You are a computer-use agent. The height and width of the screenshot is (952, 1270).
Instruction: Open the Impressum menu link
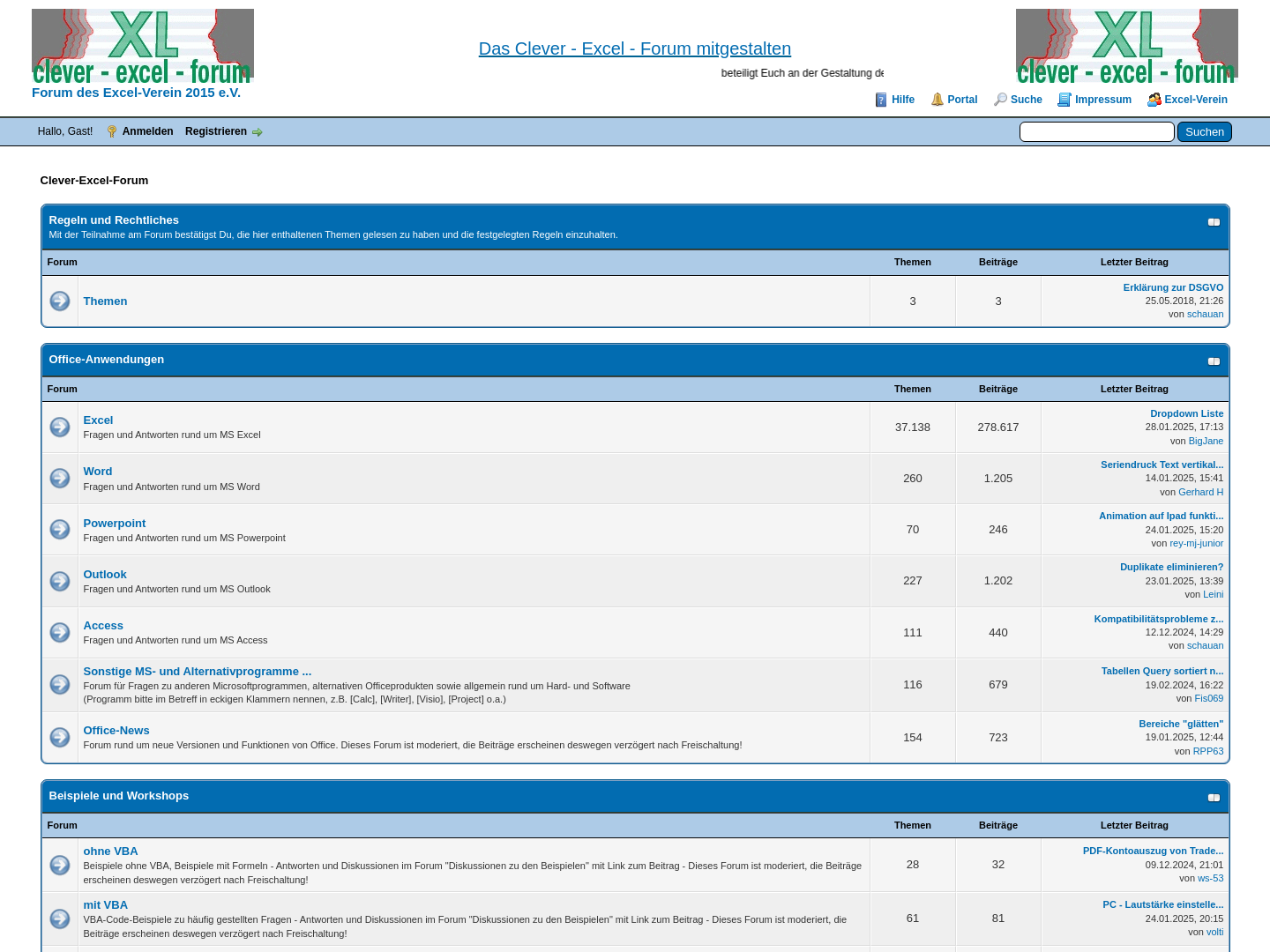pyautogui.click(x=1103, y=100)
